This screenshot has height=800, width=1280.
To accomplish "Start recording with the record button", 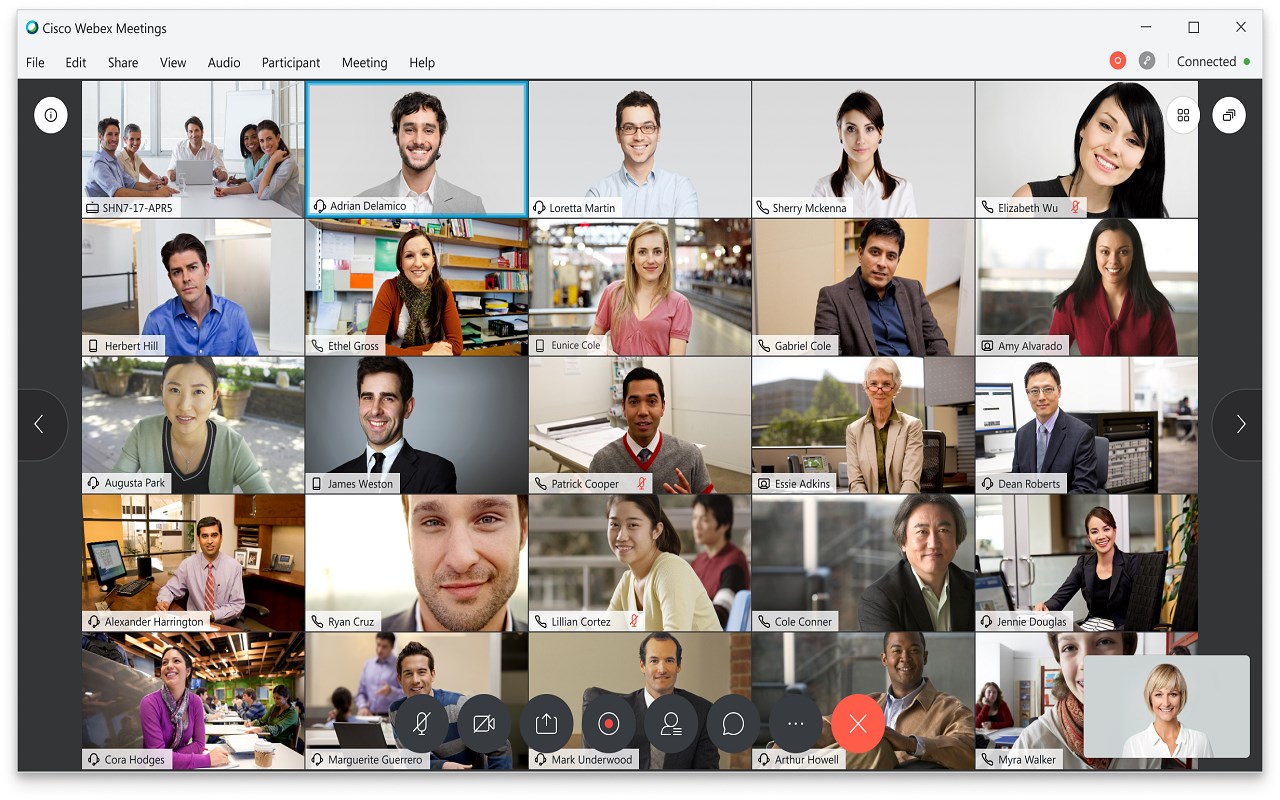I will (609, 724).
